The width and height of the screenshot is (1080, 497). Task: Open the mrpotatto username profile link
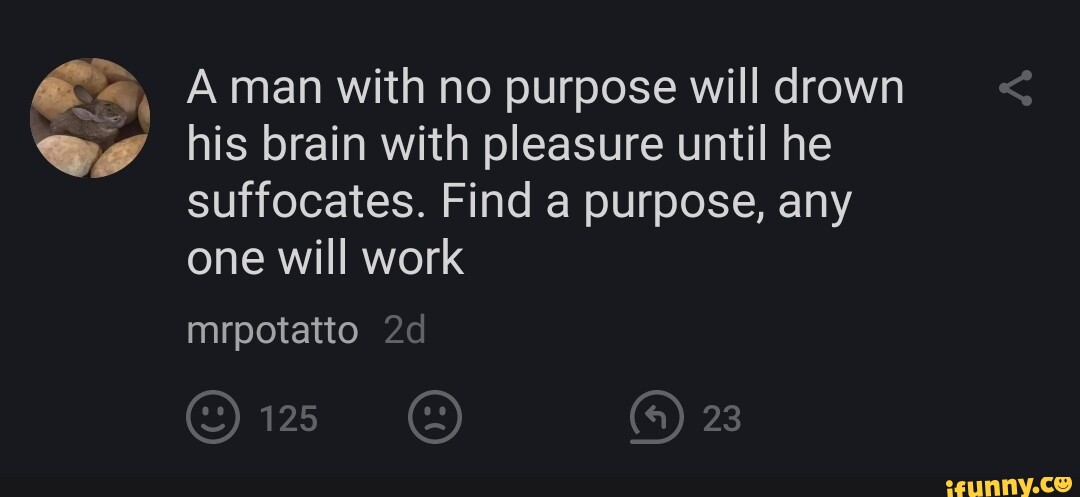tap(272, 330)
